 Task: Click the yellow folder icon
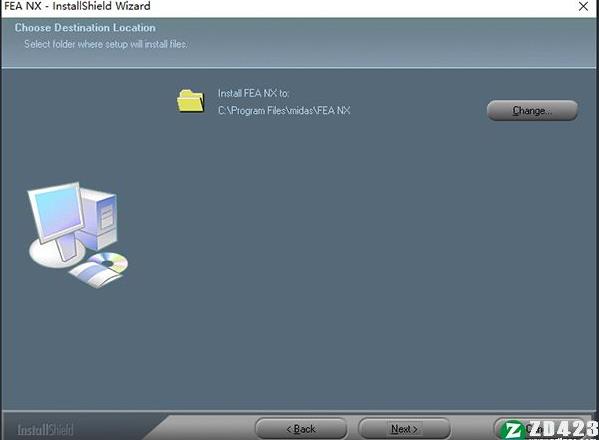click(190, 100)
